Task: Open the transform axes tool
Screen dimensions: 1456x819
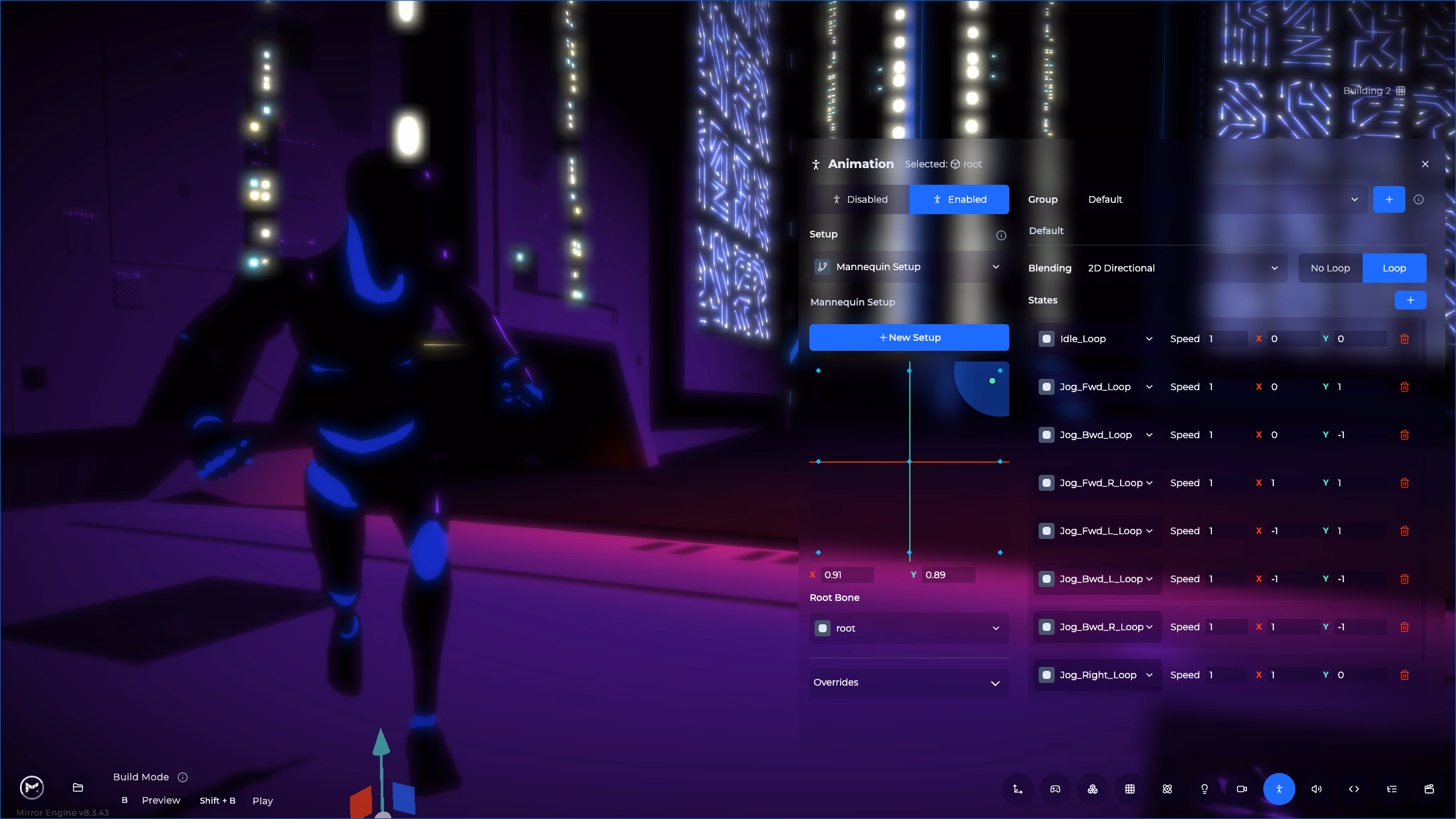Action: 1018,789
